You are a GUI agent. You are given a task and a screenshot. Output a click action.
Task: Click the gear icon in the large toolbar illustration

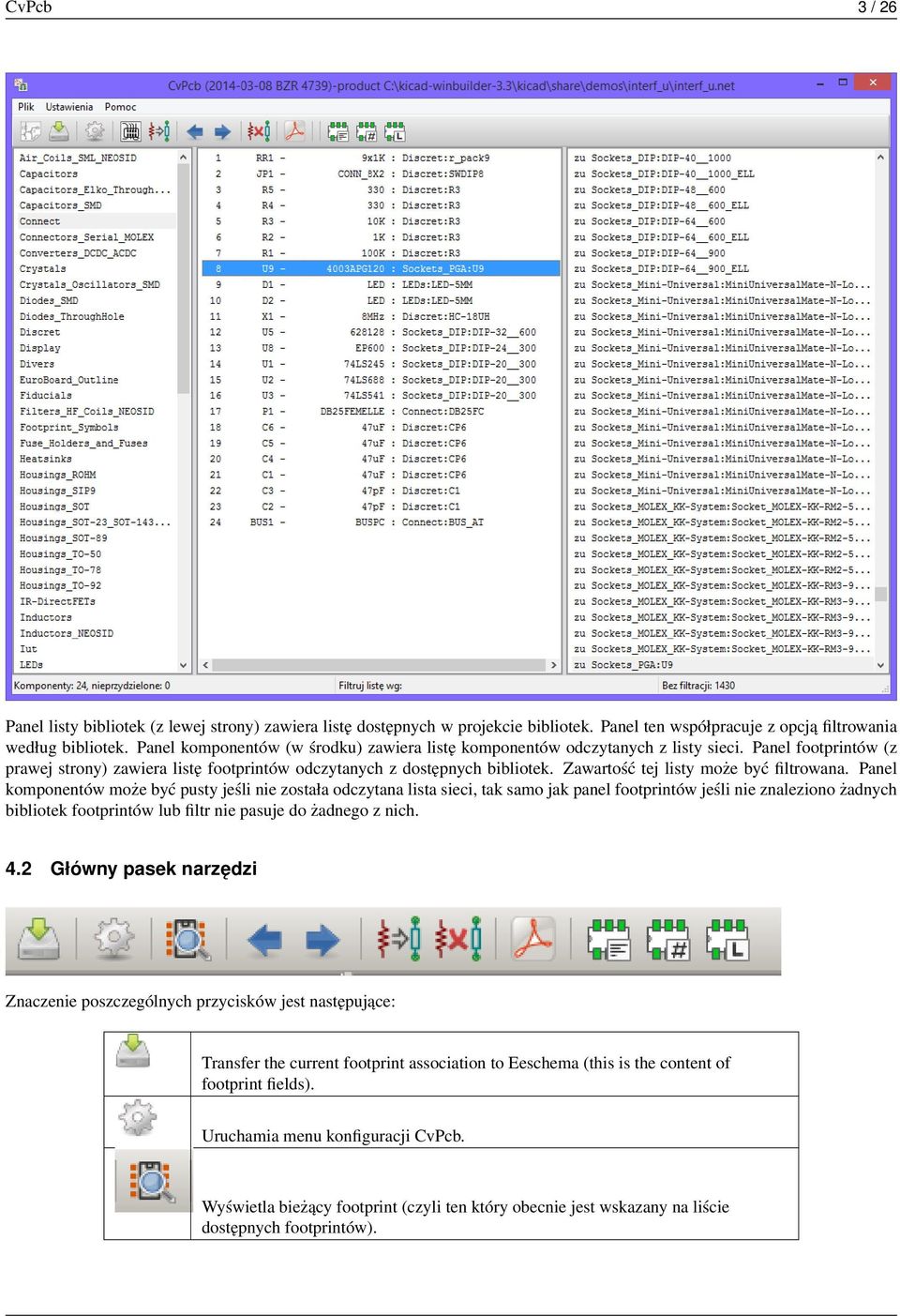point(113,939)
